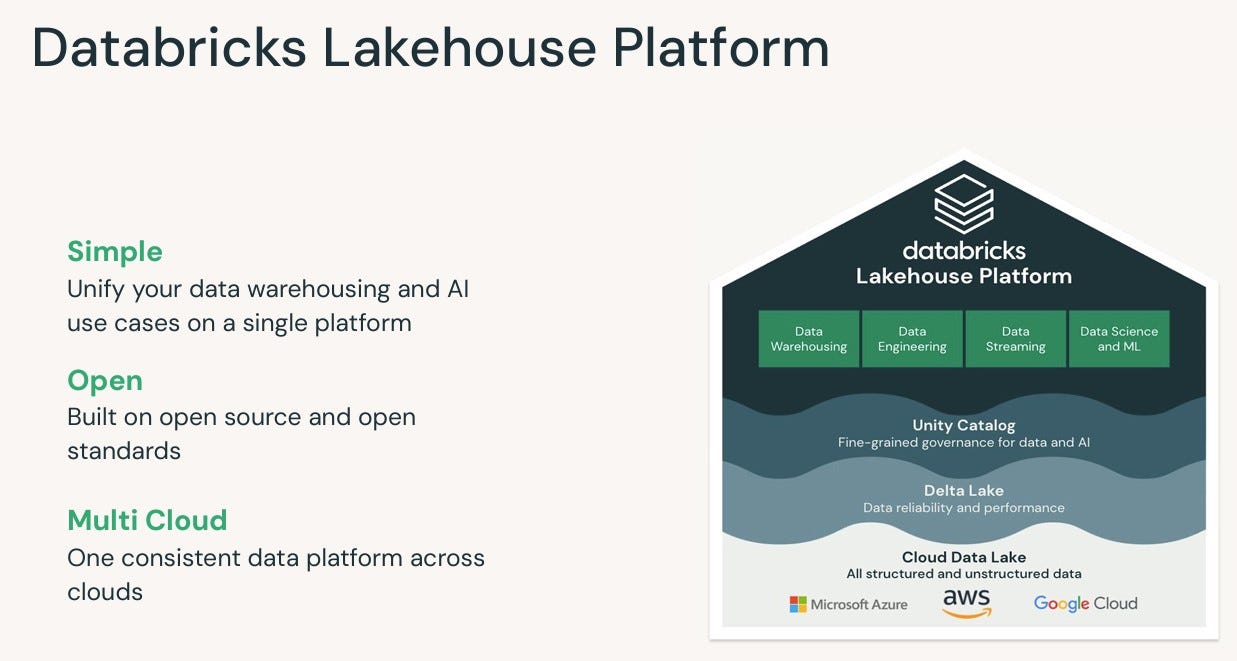The width and height of the screenshot is (1237, 661).
Task: Click the AWS logo
Action: (966, 603)
